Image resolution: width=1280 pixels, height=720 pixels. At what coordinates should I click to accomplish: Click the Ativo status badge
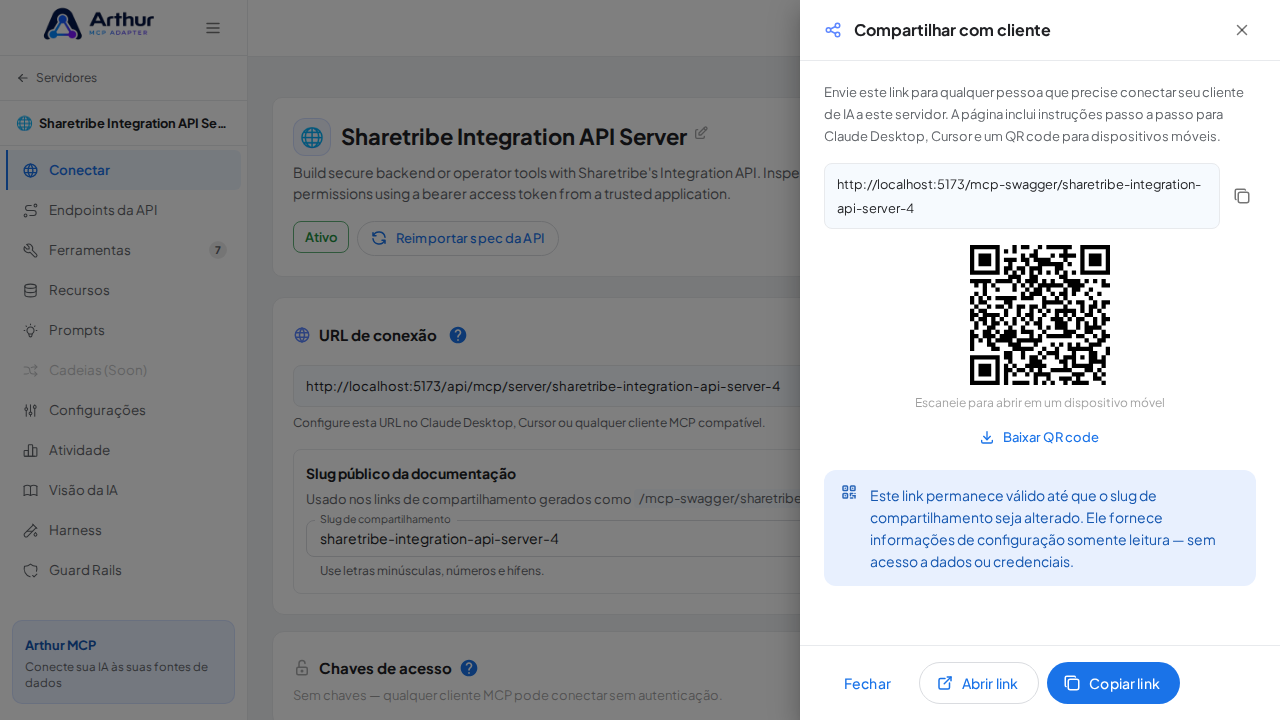[x=321, y=237]
